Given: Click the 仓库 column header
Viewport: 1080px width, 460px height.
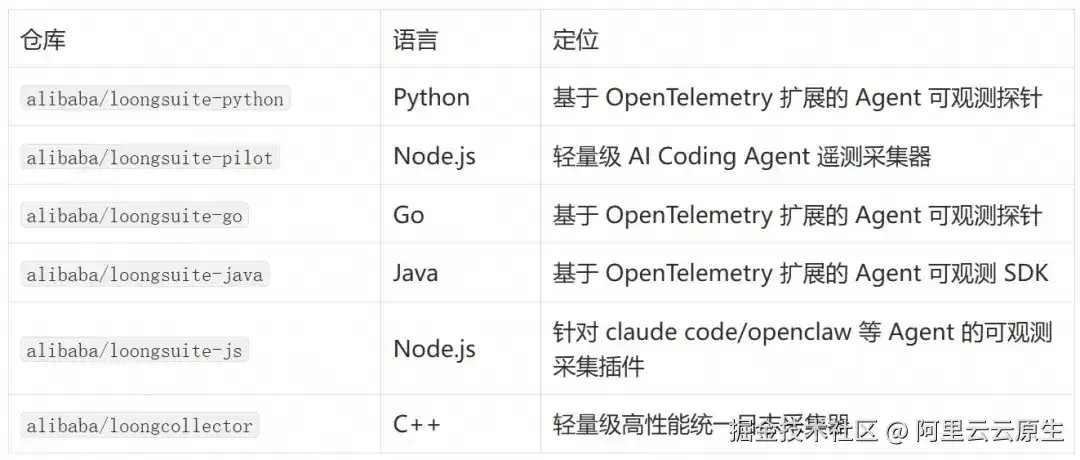Looking at the screenshot, I should coord(43,40).
